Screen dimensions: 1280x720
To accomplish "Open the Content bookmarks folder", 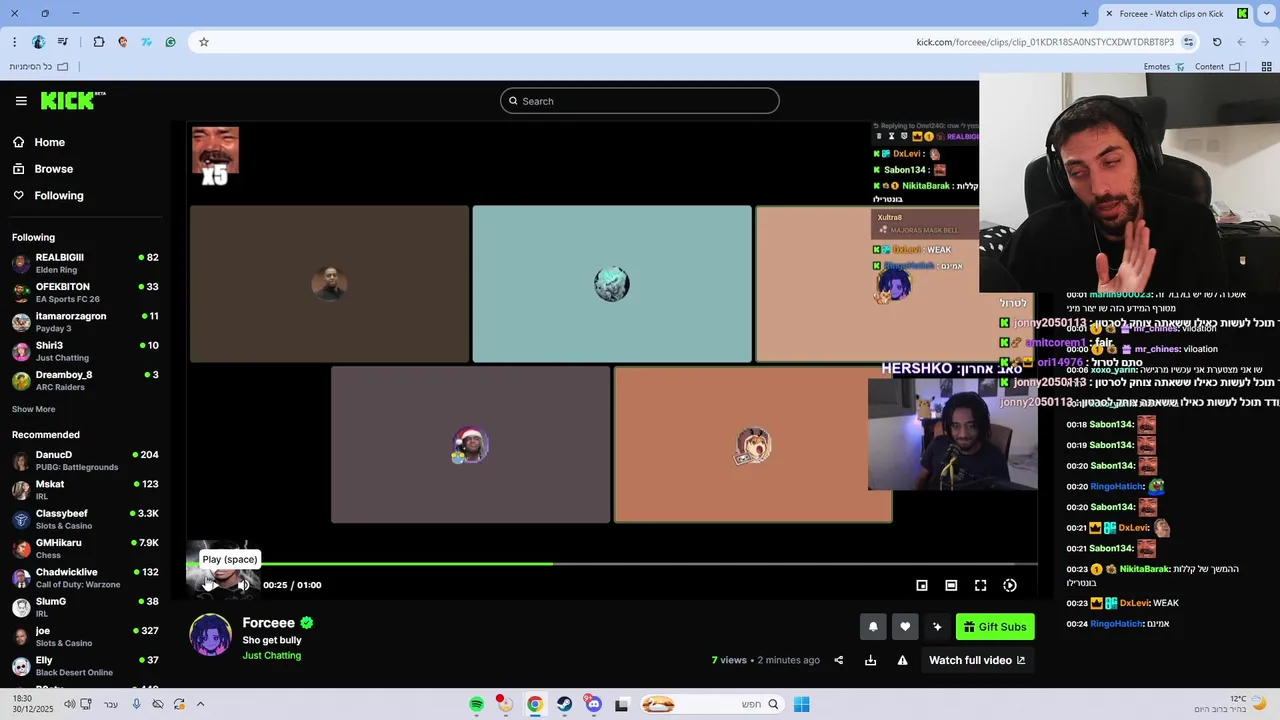I will tap(1217, 67).
